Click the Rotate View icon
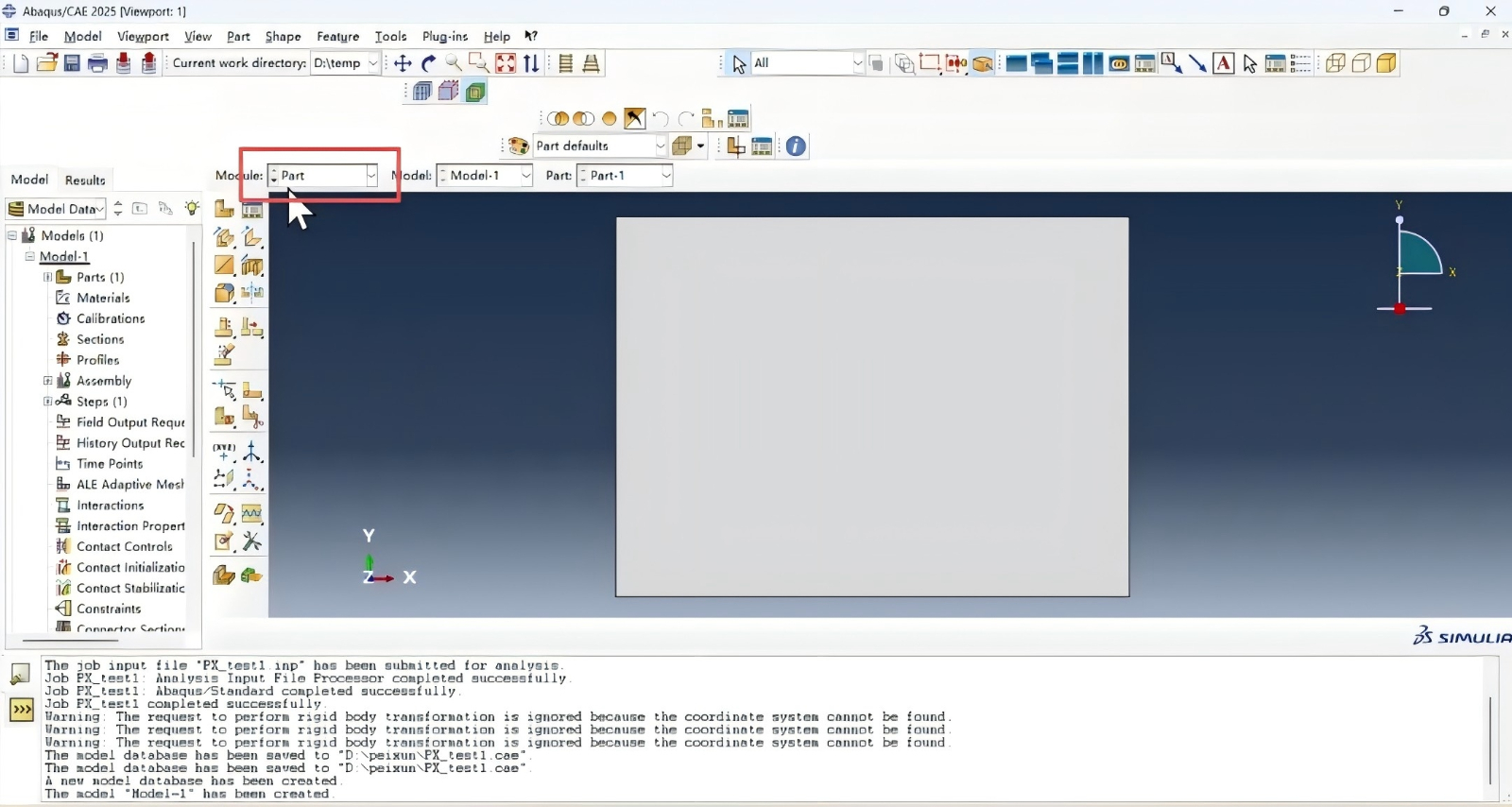This screenshot has height=807, width=1512. [428, 63]
